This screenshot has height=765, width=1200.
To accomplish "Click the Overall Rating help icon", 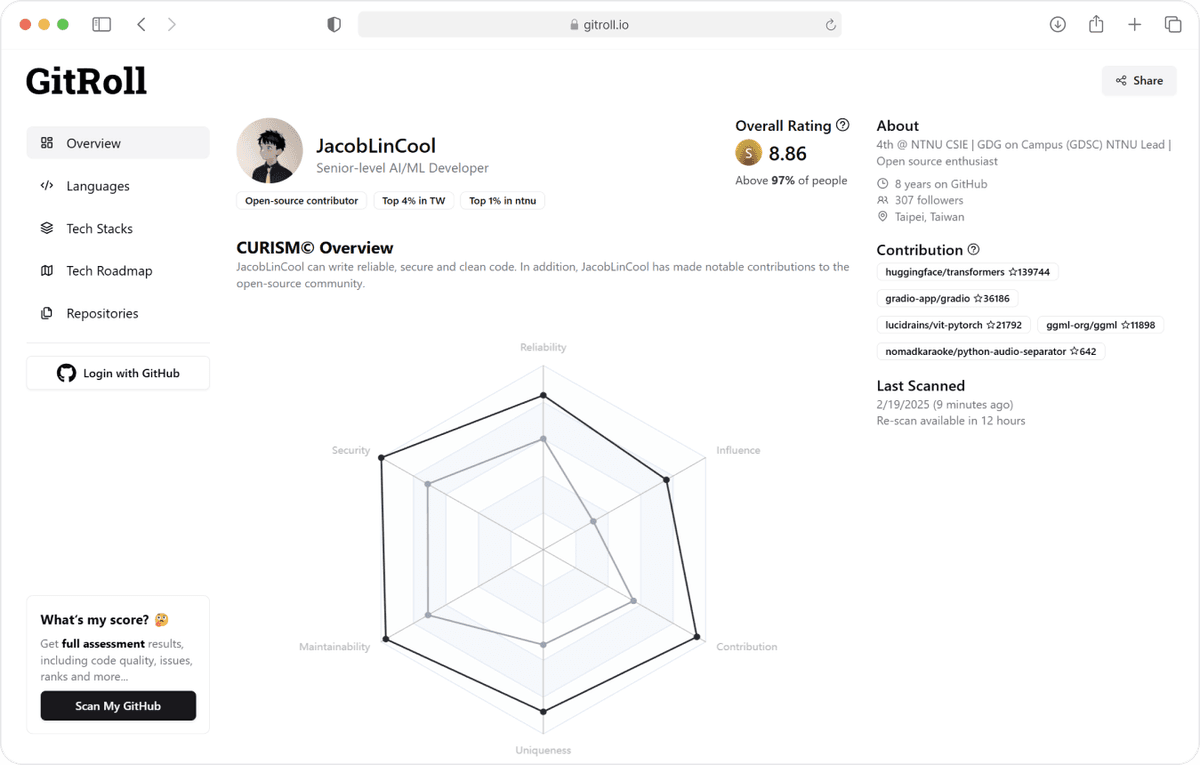I will 843,125.
